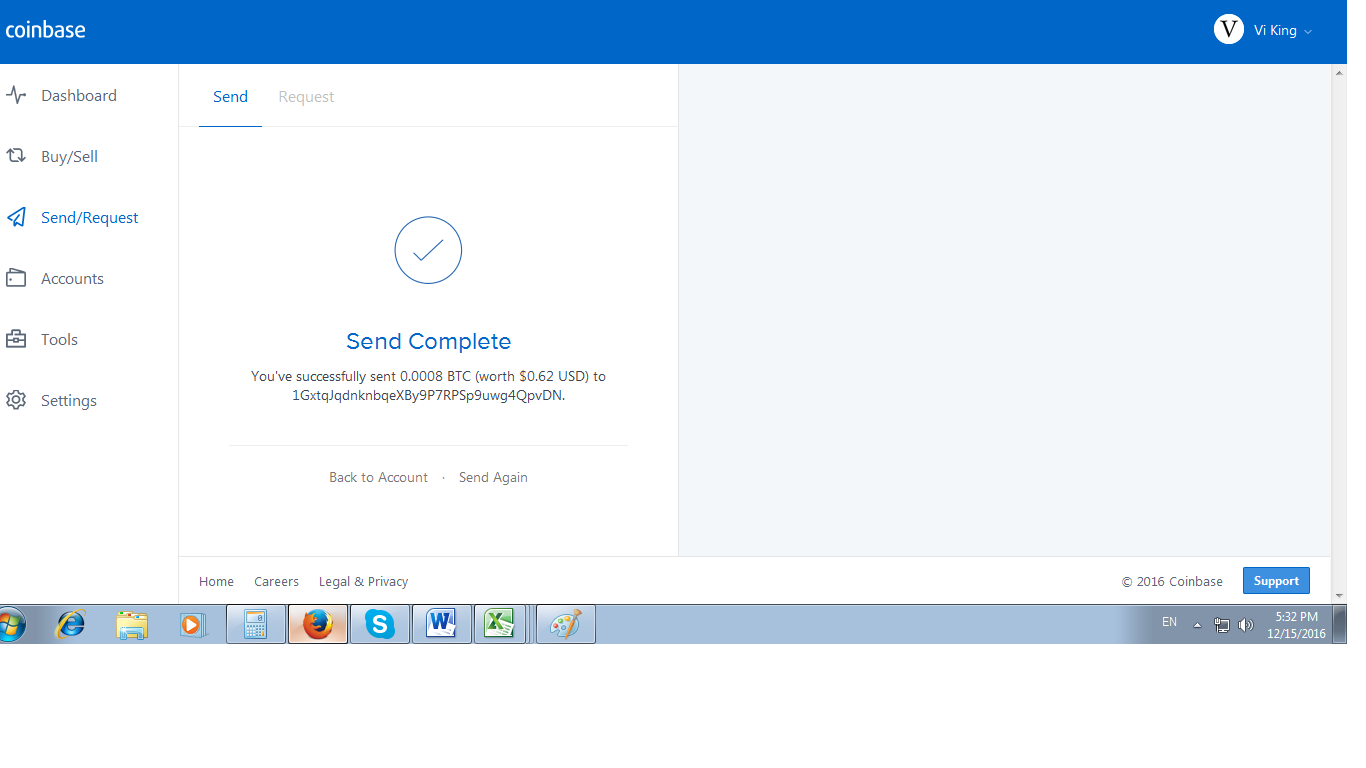
Task: Click the Vi King avatar circle
Action: coord(1229,30)
